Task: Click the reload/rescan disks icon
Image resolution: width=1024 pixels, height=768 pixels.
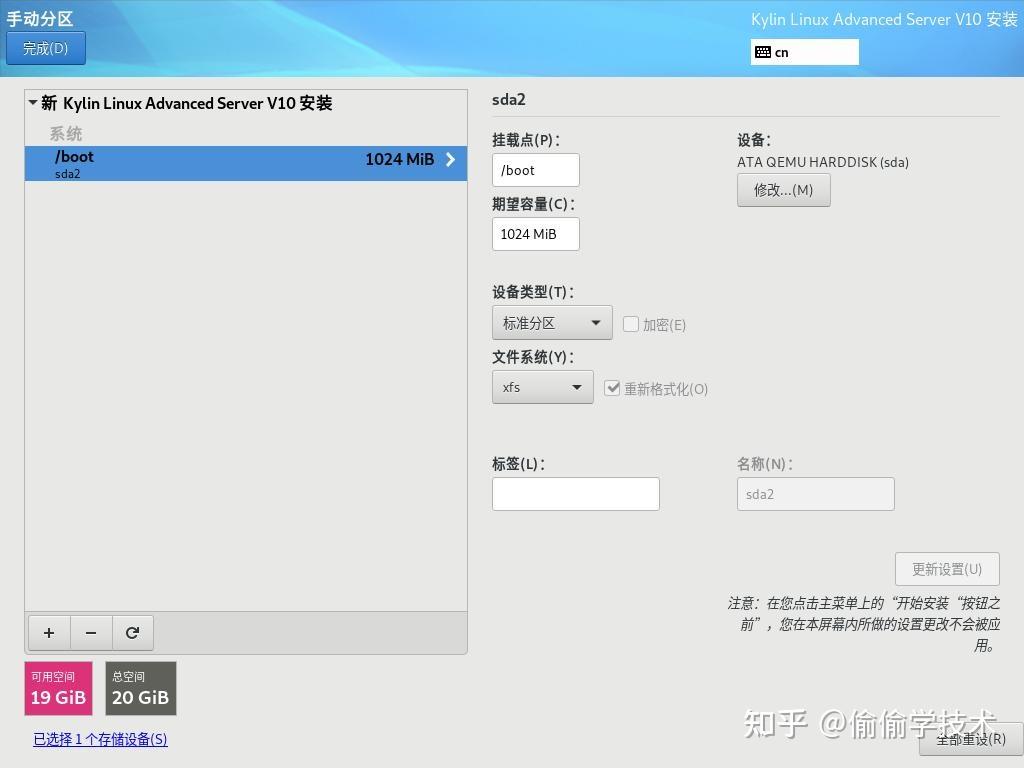Action: click(x=133, y=632)
